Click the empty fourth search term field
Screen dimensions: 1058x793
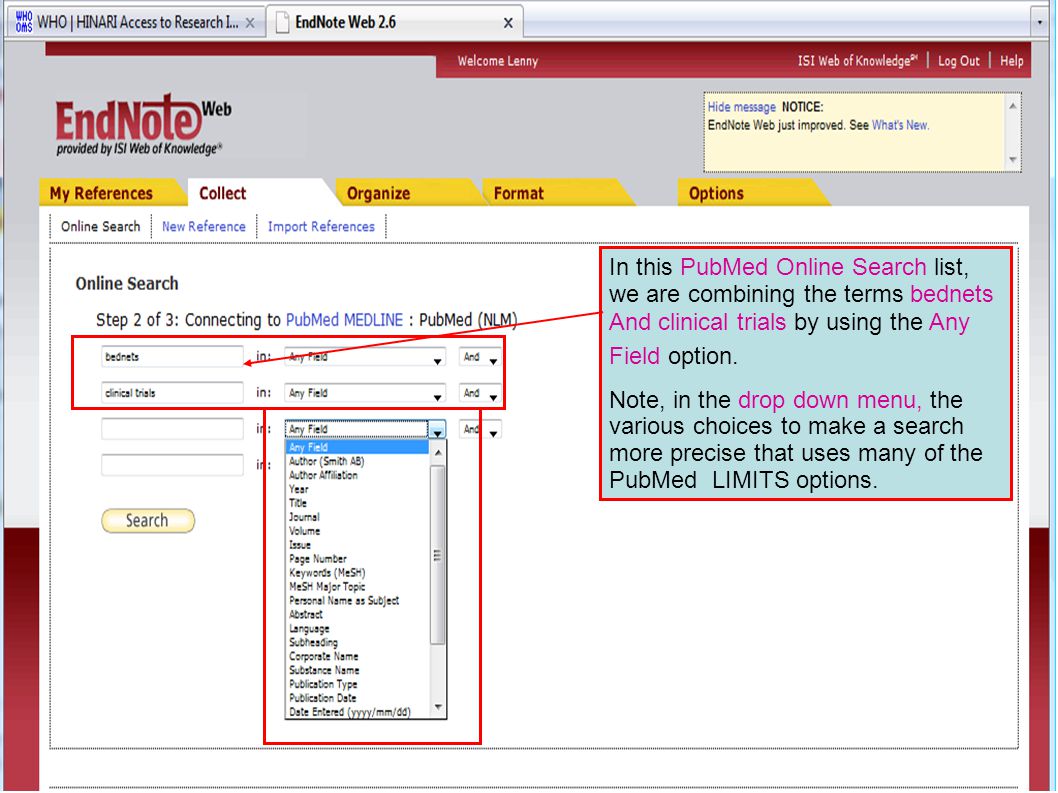172,465
